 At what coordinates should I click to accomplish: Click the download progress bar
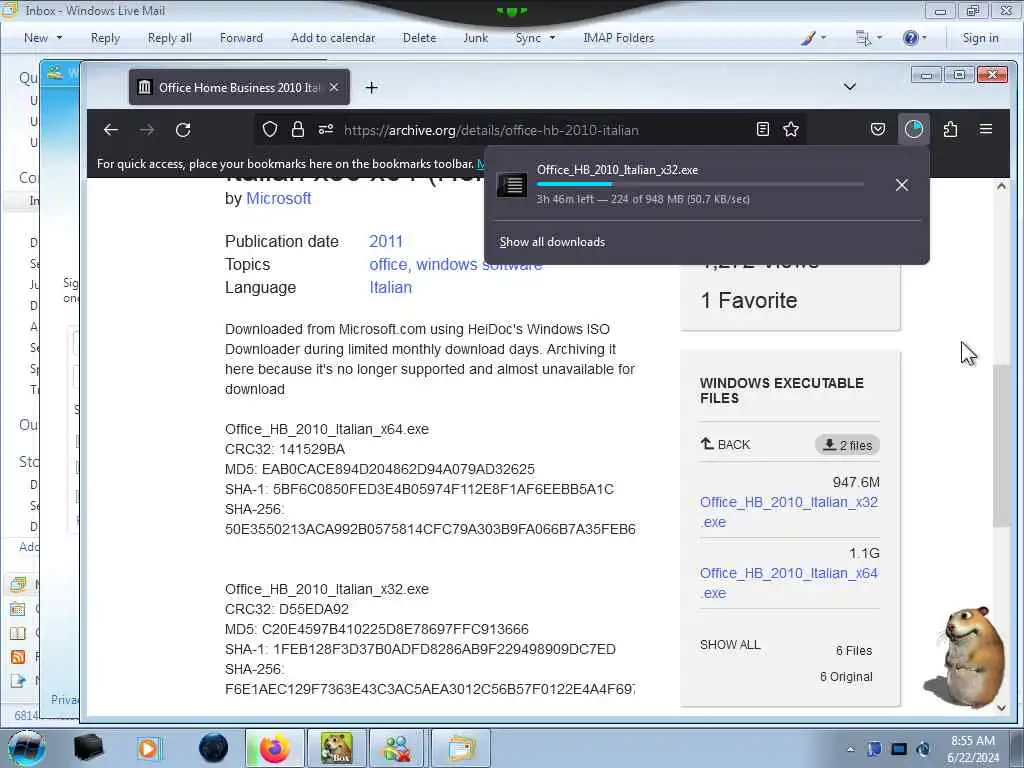[700, 185]
